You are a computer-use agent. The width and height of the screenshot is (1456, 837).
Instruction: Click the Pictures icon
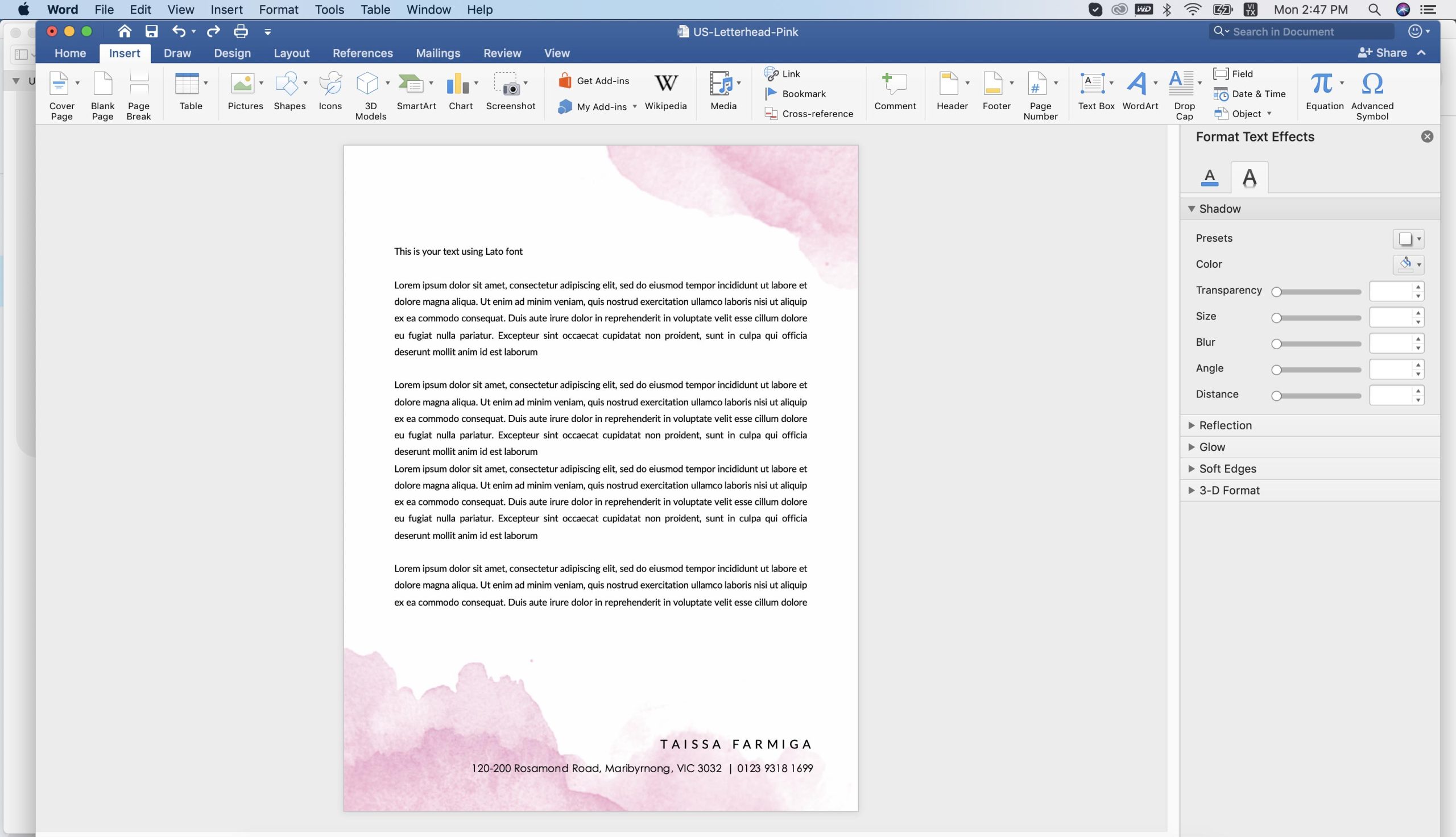click(x=242, y=84)
